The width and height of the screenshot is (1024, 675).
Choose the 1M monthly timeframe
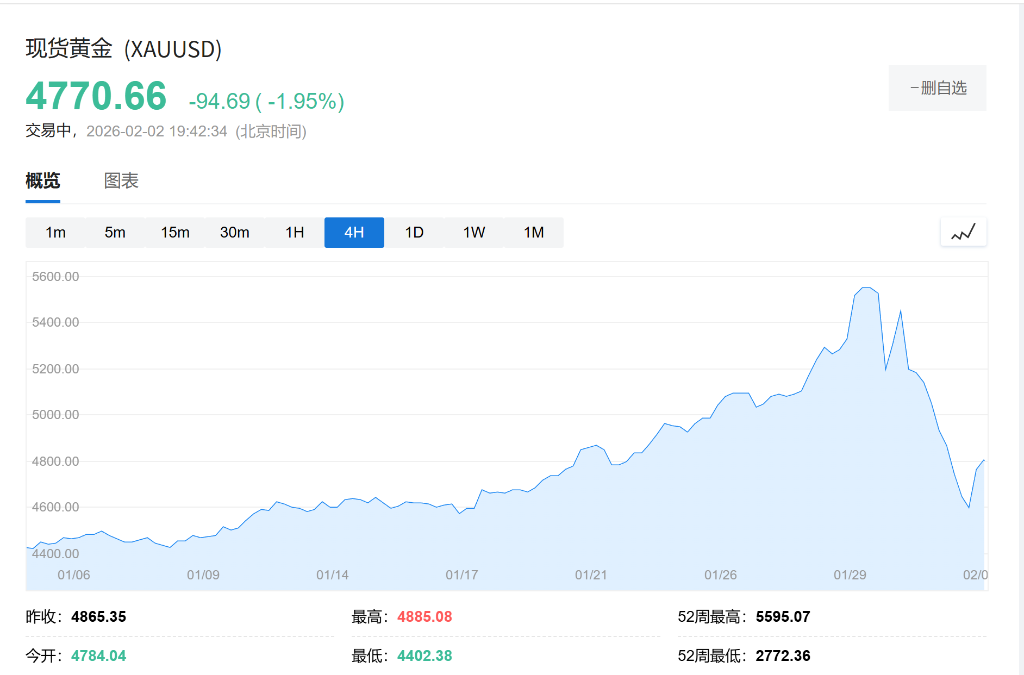click(x=534, y=232)
